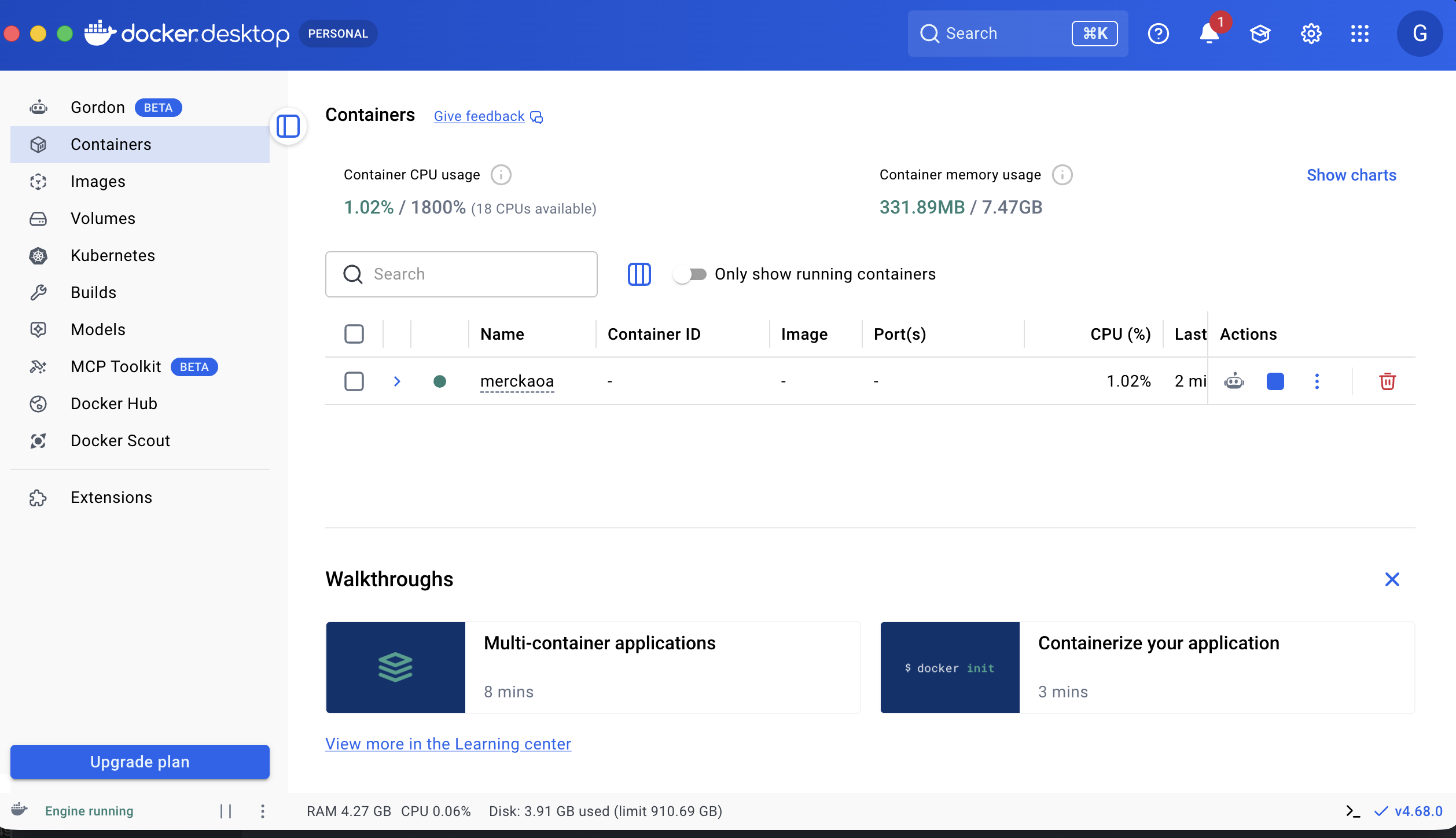Image resolution: width=1456 pixels, height=838 pixels.
Task: Open the merckaoa three-dot actions menu
Action: point(1317,381)
